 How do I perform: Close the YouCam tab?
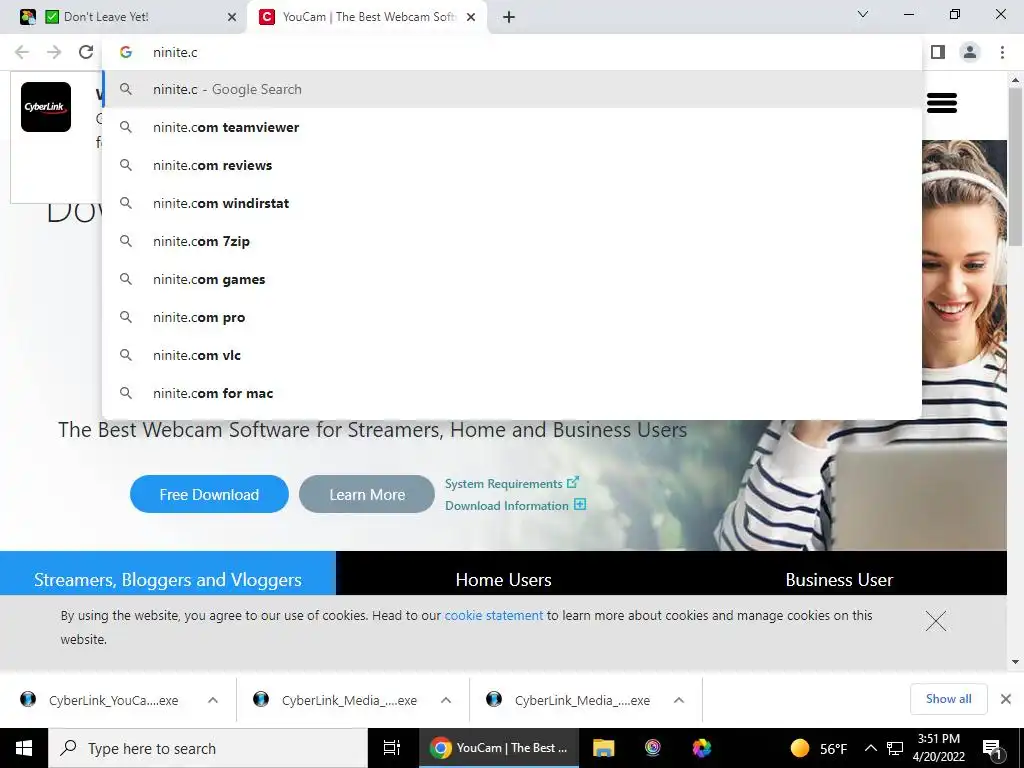pos(471,17)
